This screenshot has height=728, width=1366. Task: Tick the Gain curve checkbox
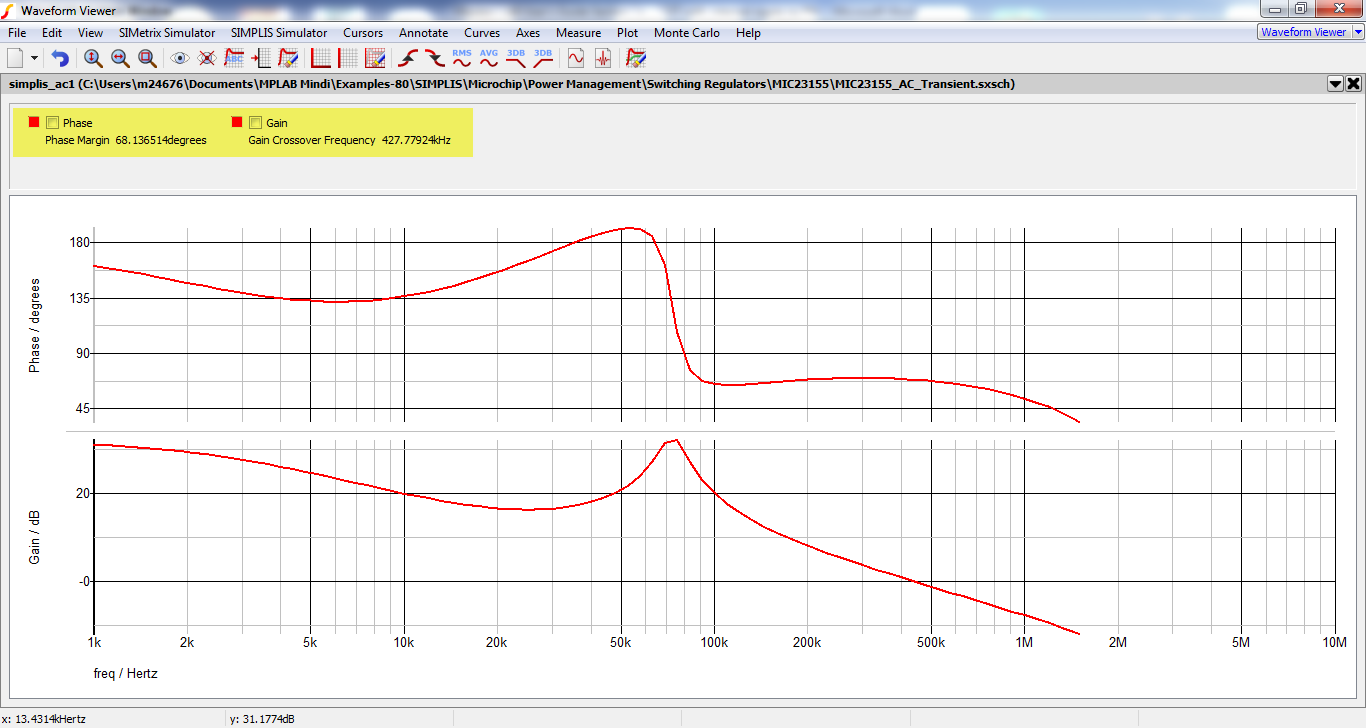click(x=255, y=123)
